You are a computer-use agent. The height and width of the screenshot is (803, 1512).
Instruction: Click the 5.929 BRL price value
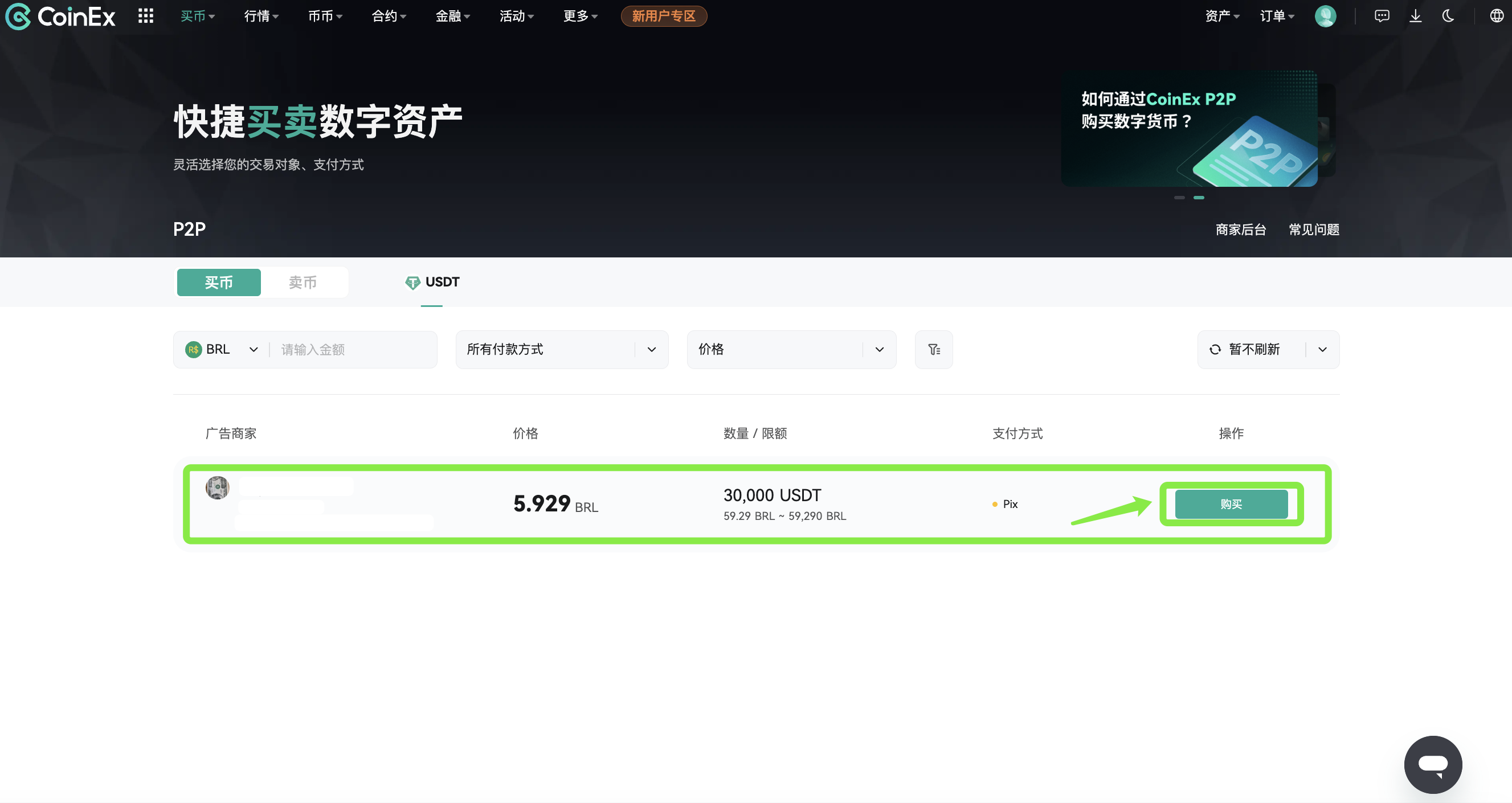555,505
